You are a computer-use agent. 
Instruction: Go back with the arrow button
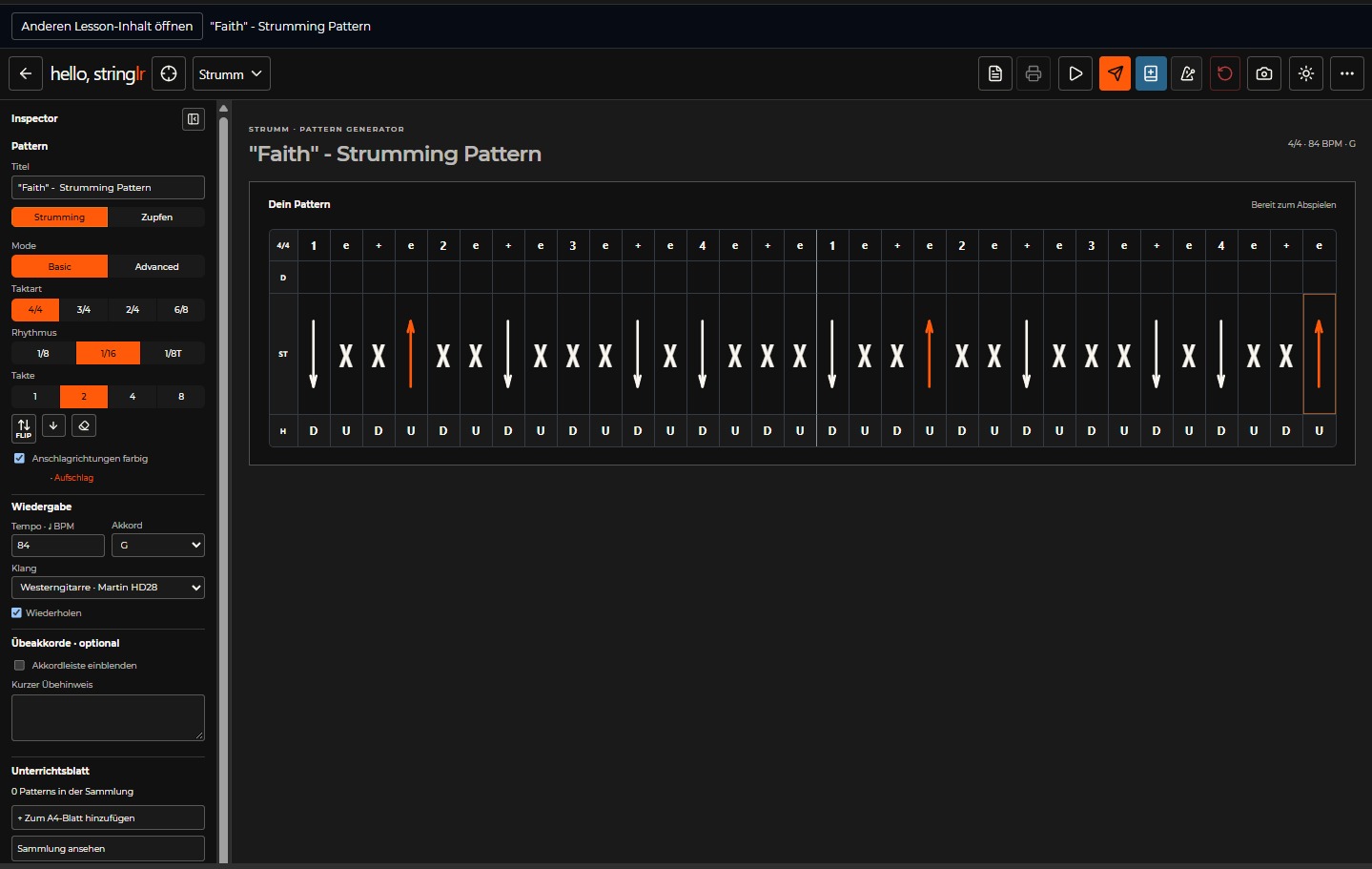tap(26, 73)
